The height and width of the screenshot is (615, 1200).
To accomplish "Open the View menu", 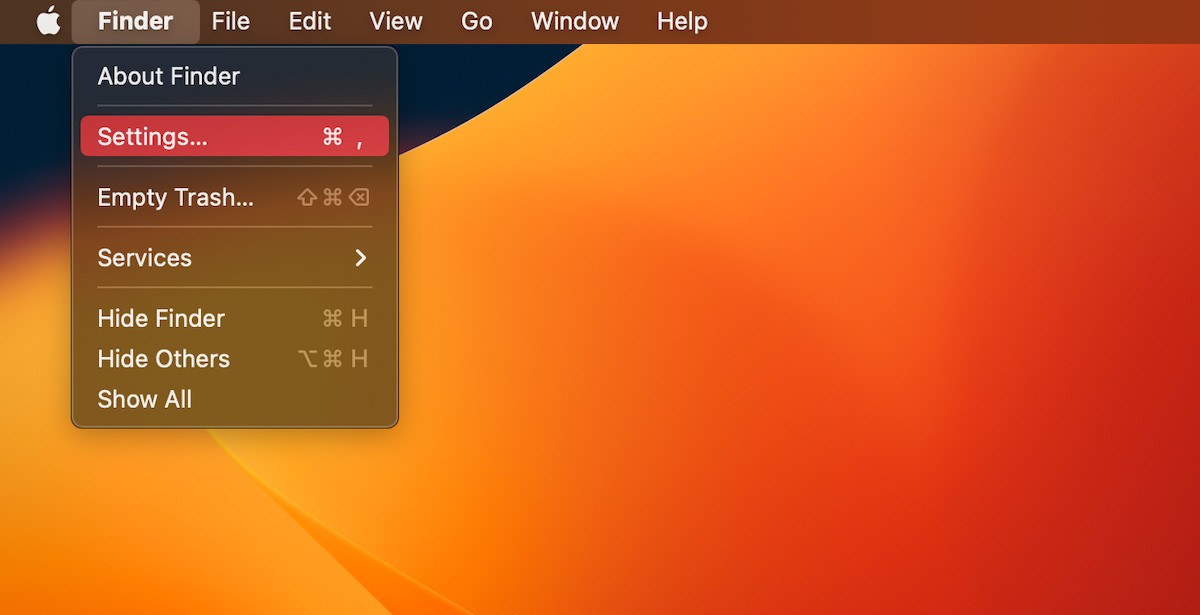I will click(396, 21).
